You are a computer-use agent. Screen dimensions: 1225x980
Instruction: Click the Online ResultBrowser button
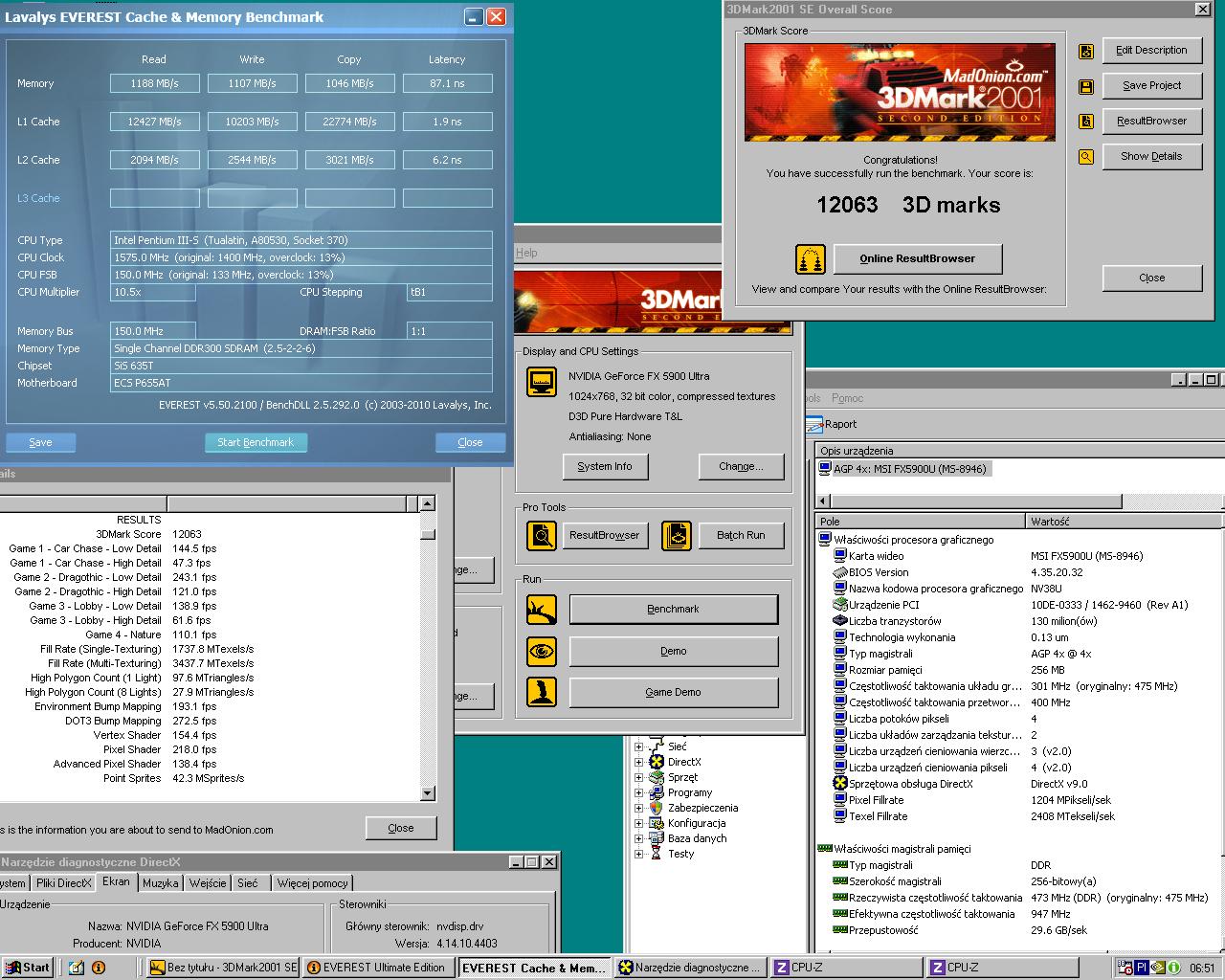click(917, 258)
